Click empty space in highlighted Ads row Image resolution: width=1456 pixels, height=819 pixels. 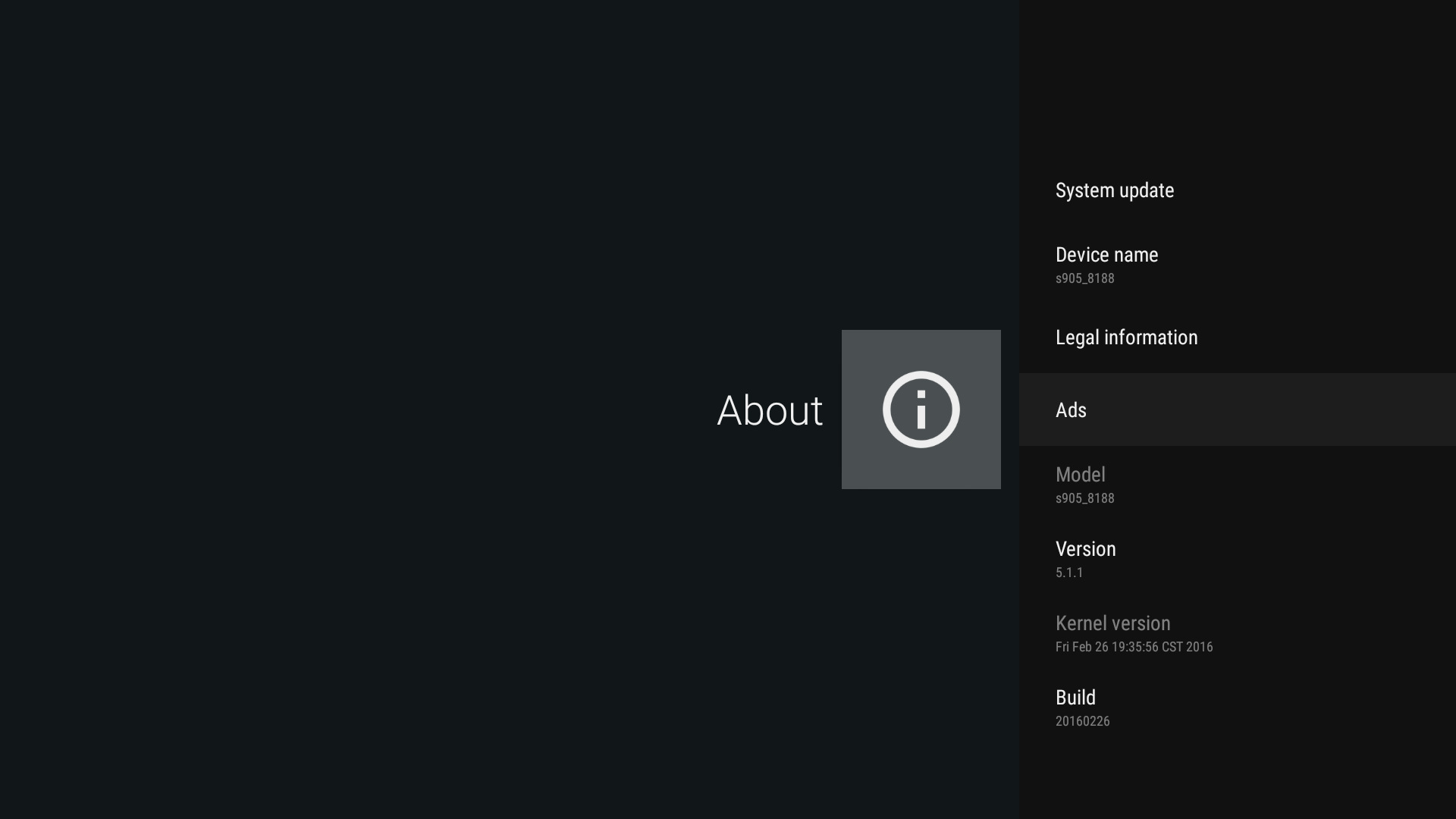[1289, 410]
